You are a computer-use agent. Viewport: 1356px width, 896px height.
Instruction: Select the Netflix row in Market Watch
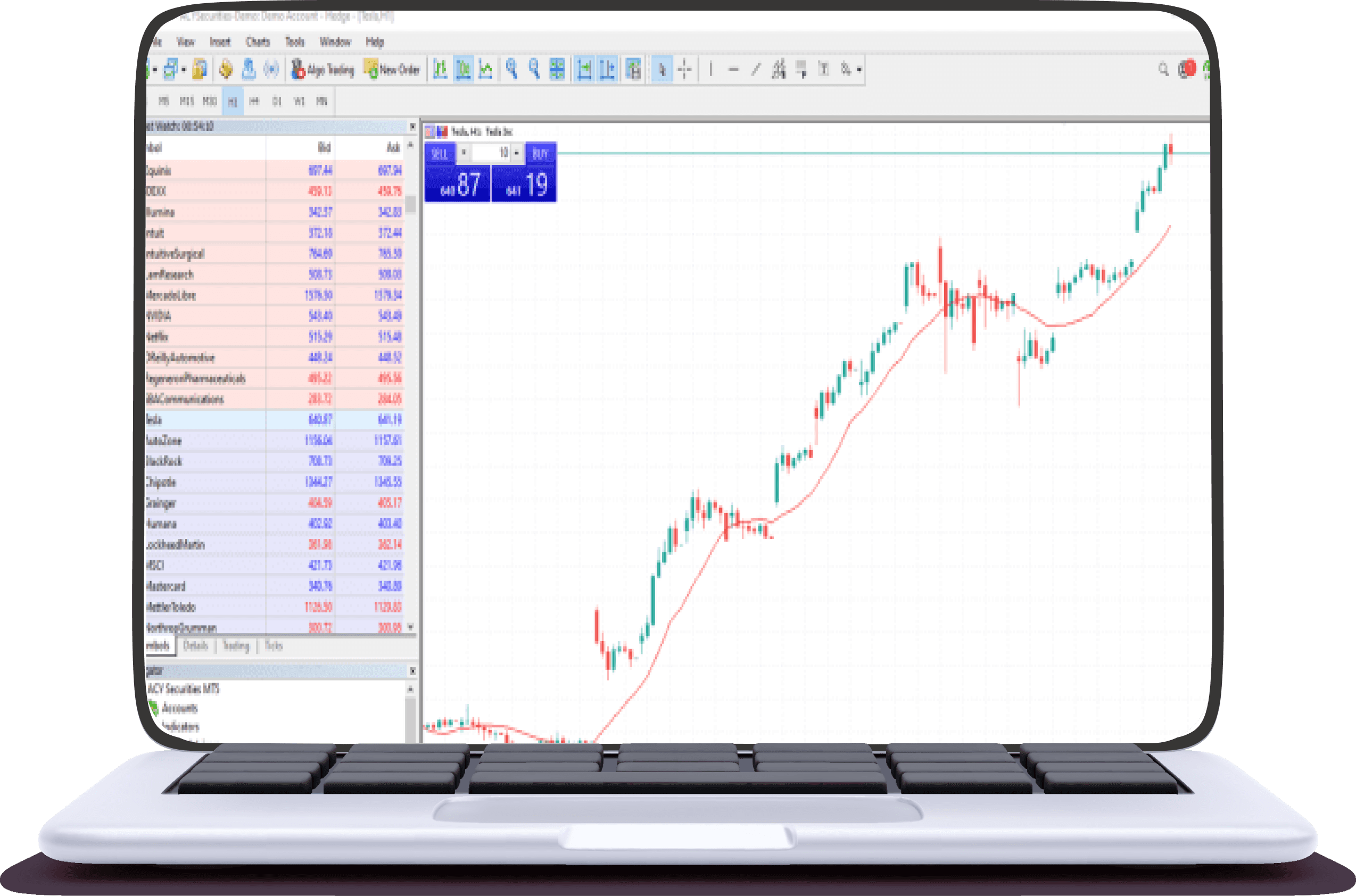(276, 337)
